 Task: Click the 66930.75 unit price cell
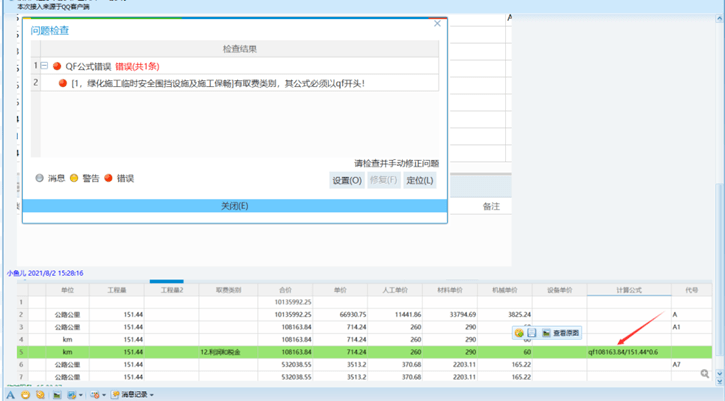pyautogui.click(x=340, y=315)
